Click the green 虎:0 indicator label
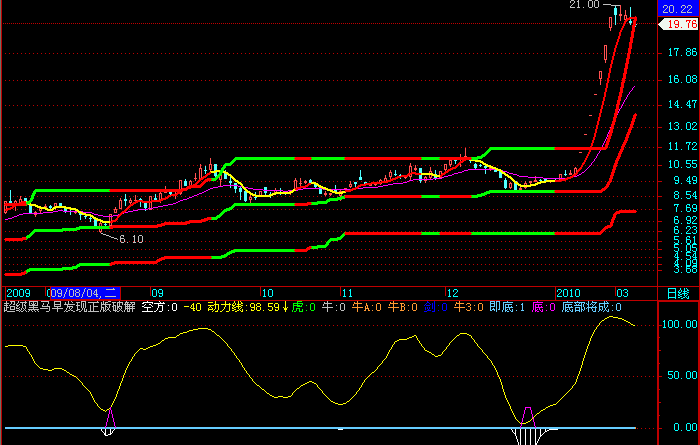700x445 pixels. pyautogui.click(x=304, y=307)
